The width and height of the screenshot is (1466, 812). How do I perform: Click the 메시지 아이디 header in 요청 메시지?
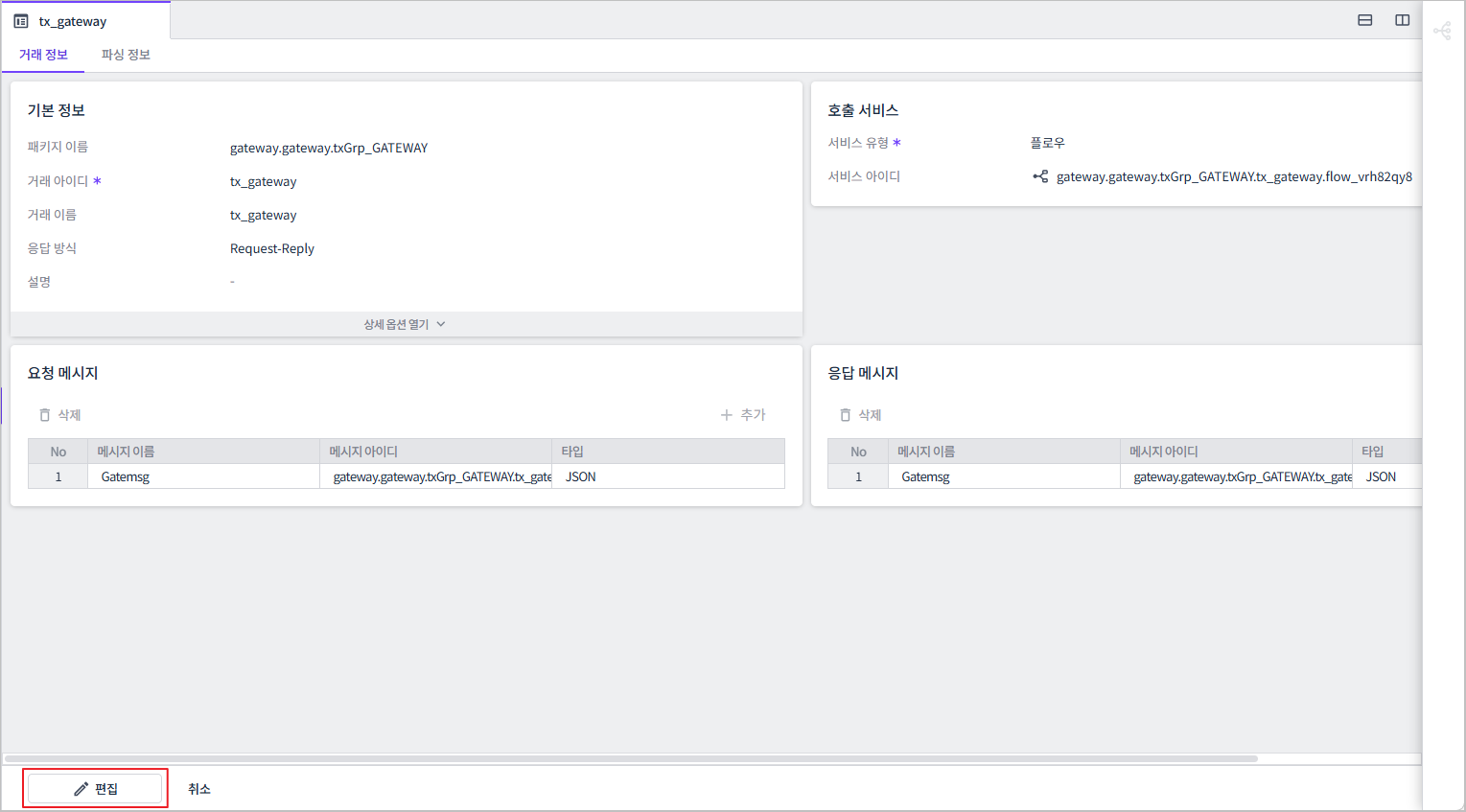pyautogui.click(x=436, y=452)
